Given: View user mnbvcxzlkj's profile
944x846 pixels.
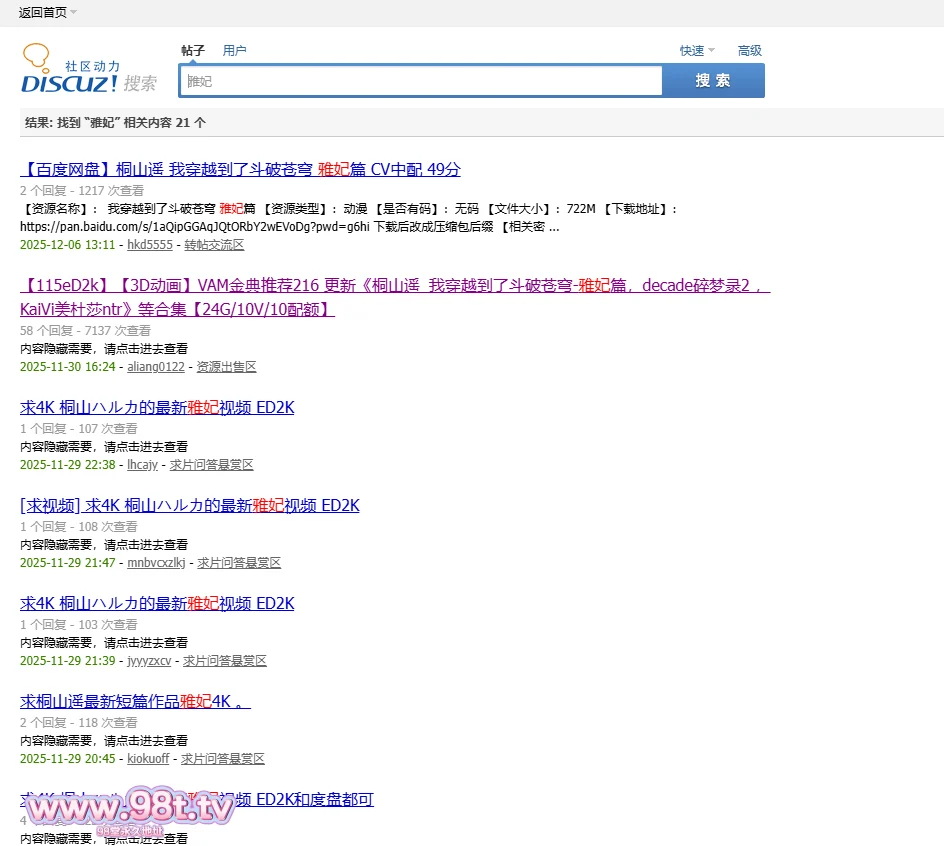Looking at the screenshot, I should coord(156,563).
